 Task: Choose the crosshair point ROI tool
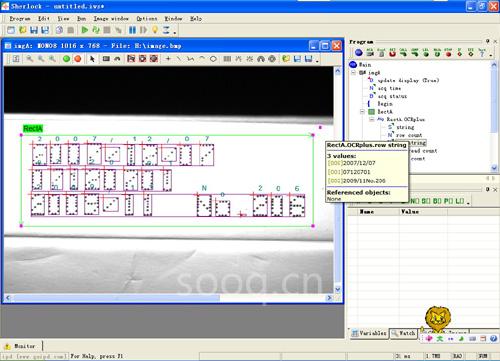tap(168, 59)
